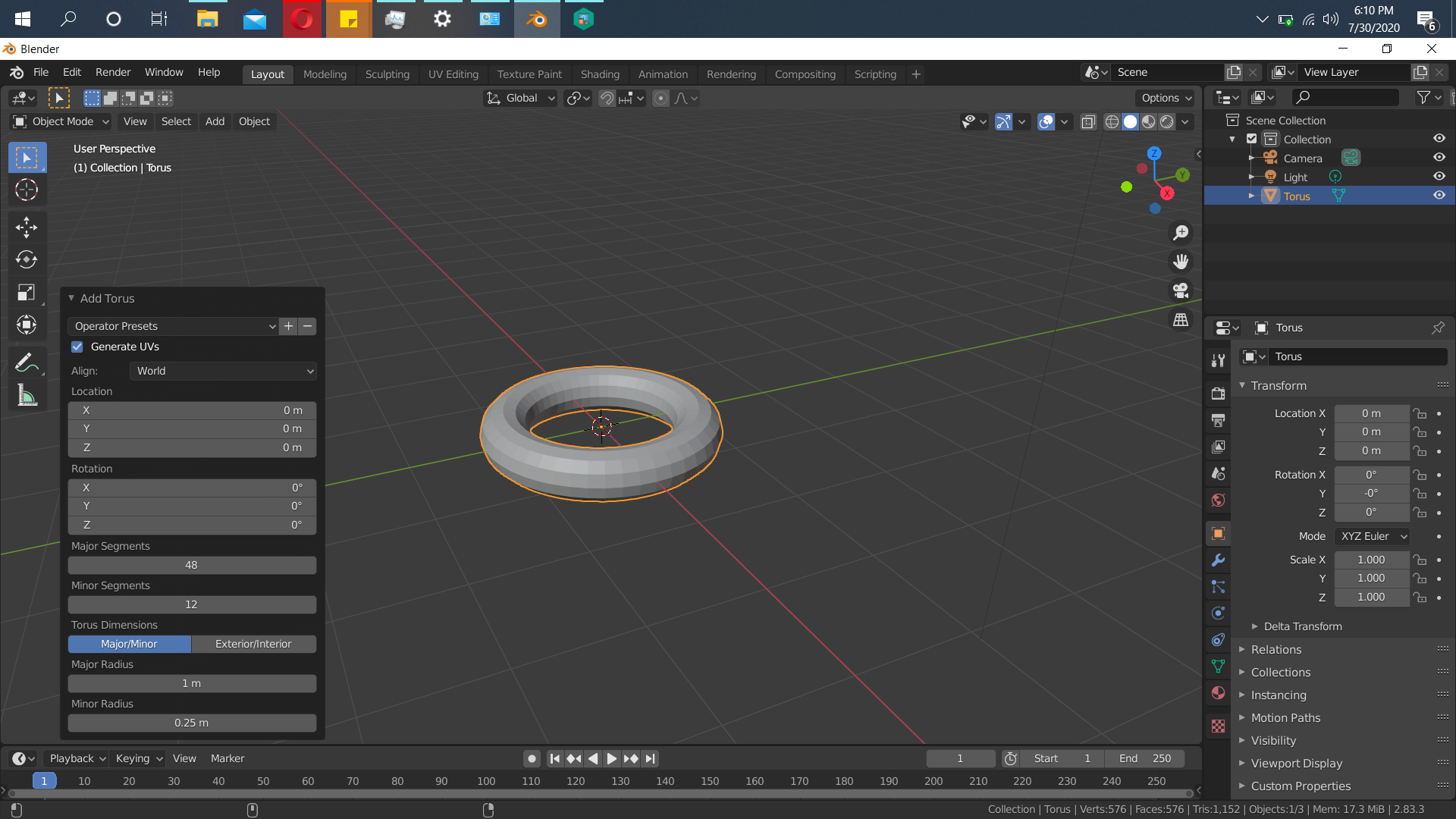Click the Location X field in Transform

click(1371, 413)
